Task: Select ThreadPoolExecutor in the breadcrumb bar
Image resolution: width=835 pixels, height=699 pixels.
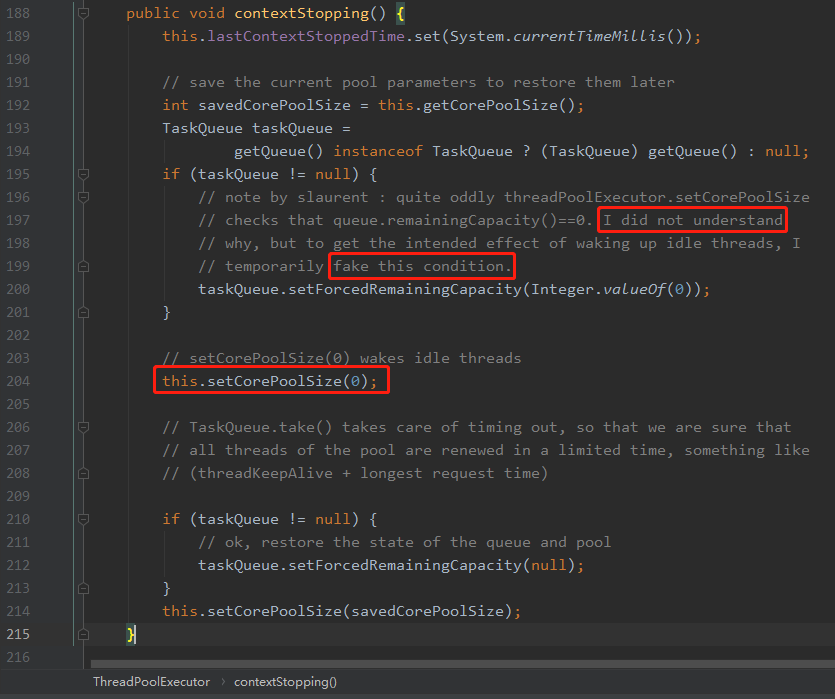Action: click(x=151, y=682)
